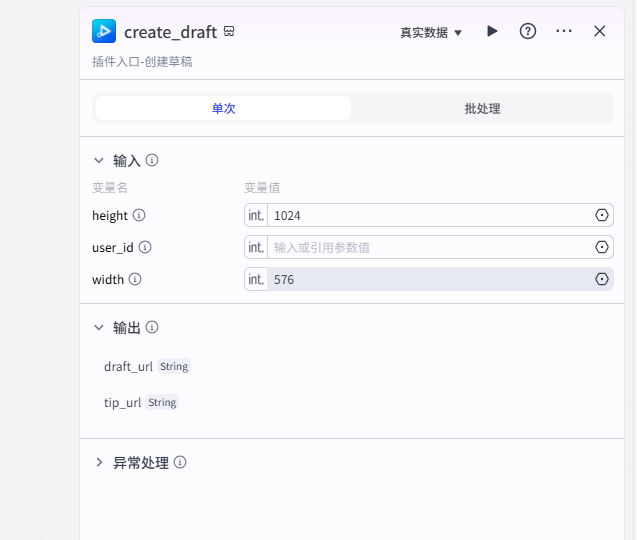Image resolution: width=637 pixels, height=540 pixels.
Task: Switch to the 批处理 tab
Action: coord(482,108)
